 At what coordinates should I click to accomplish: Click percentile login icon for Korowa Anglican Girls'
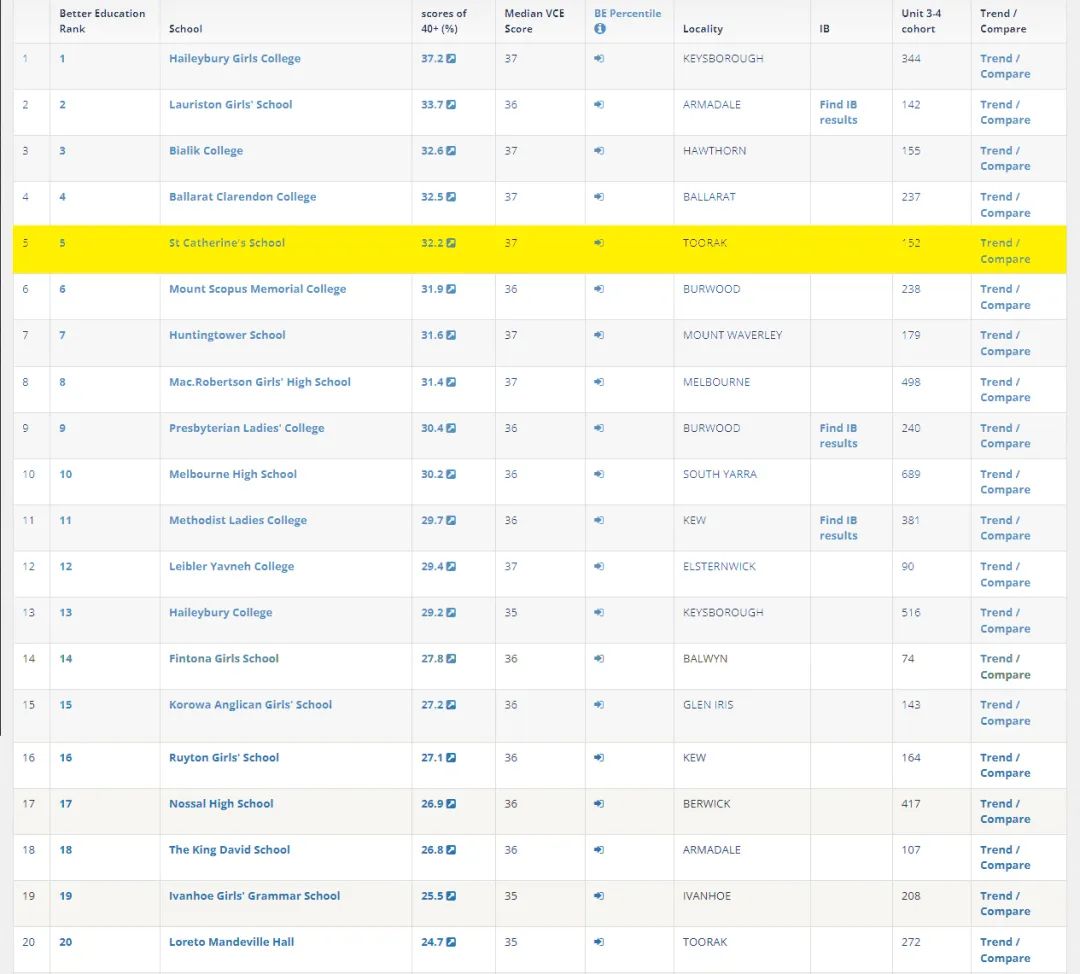pyautogui.click(x=599, y=705)
